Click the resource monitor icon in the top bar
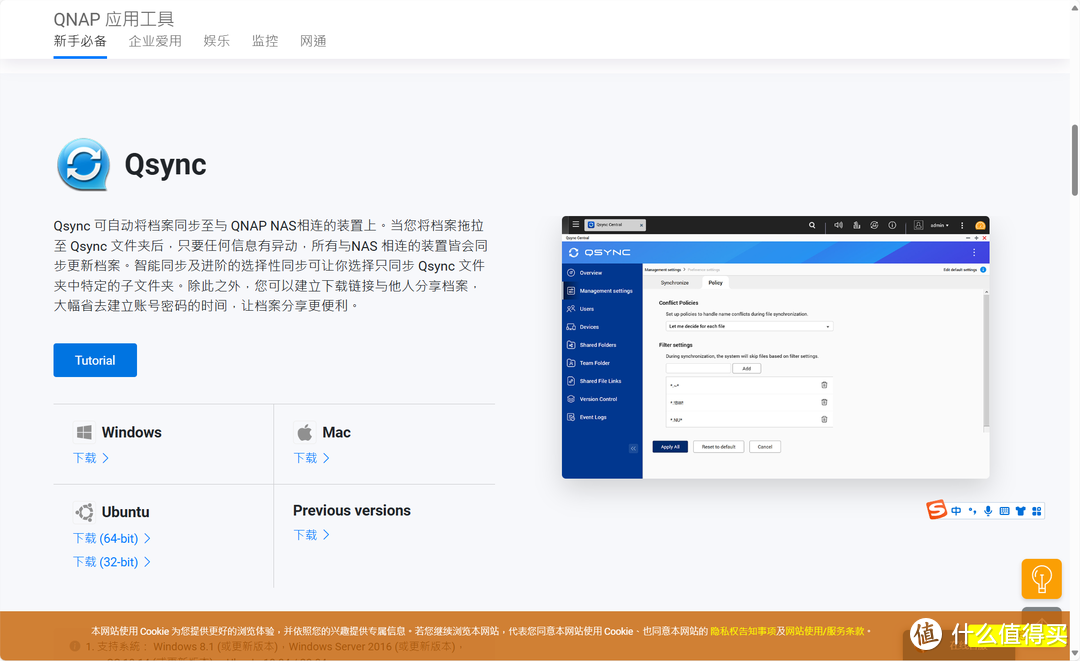The height and width of the screenshot is (661, 1080). pos(856,224)
